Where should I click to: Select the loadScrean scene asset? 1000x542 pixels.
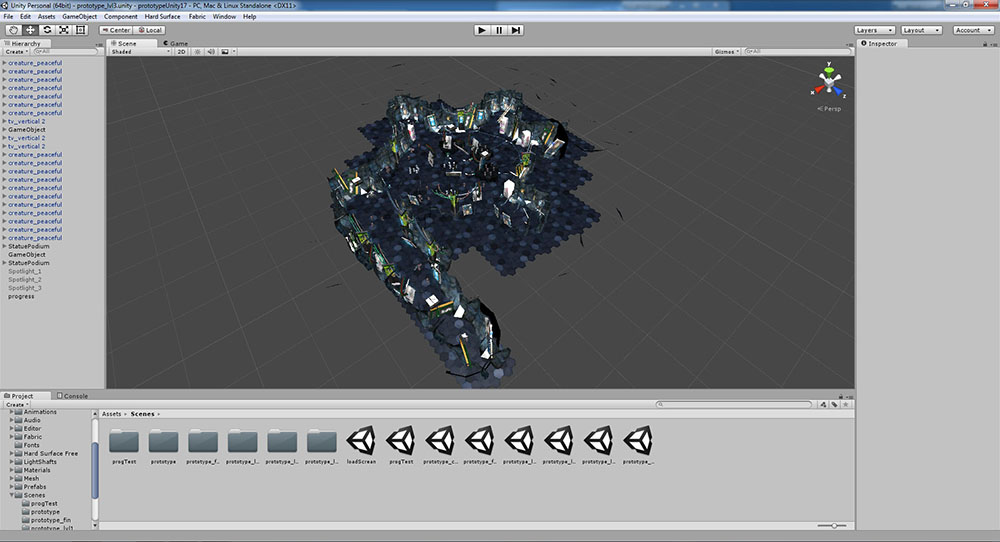pos(361,441)
